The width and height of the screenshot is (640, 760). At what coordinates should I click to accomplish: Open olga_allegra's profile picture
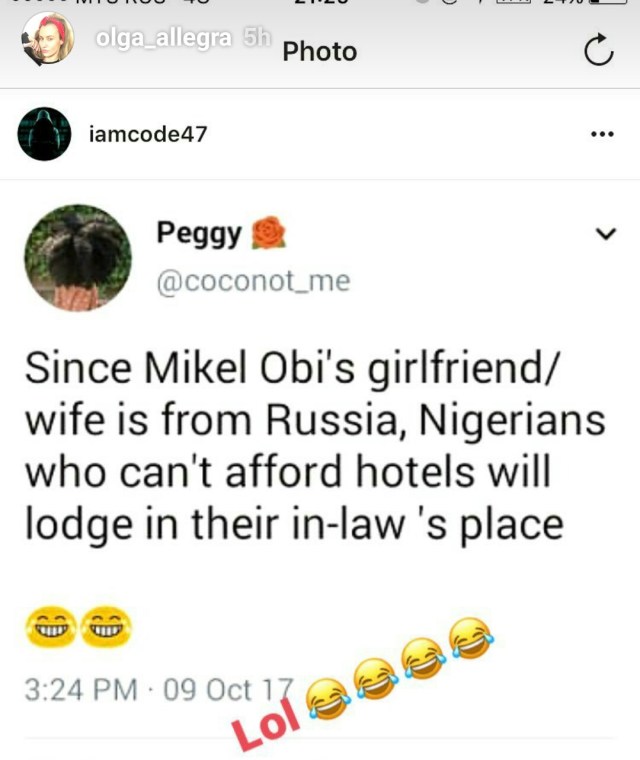point(48,39)
